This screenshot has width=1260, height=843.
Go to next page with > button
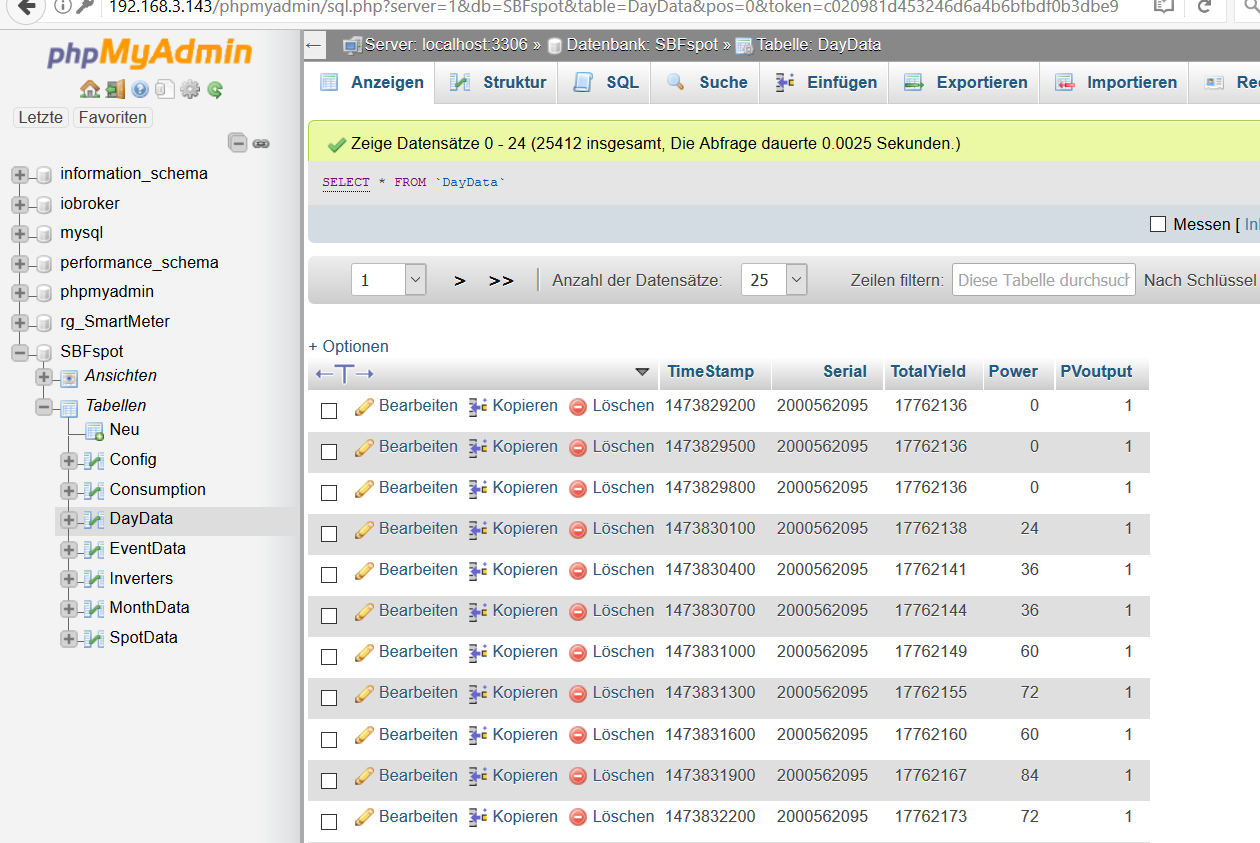tap(460, 281)
